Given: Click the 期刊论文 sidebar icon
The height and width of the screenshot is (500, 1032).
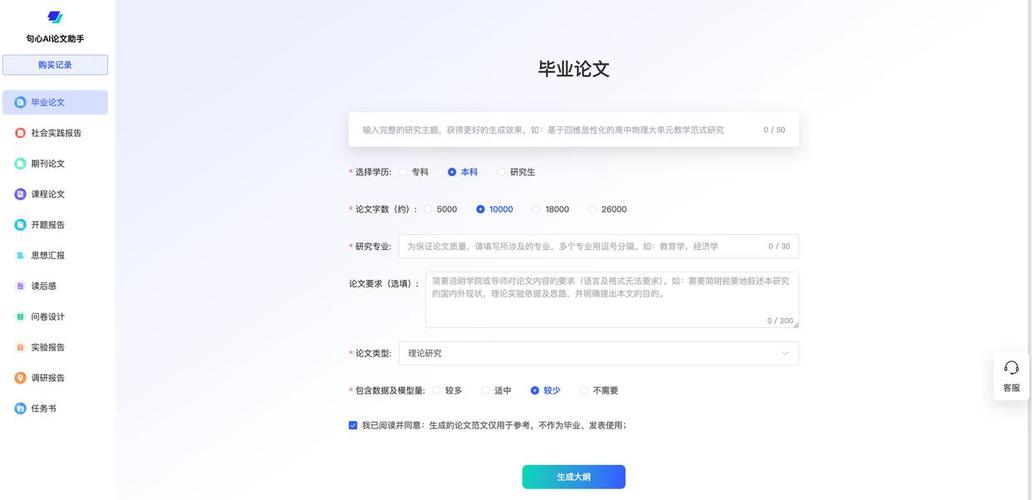Looking at the screenshot, I should tap(20, 164).
